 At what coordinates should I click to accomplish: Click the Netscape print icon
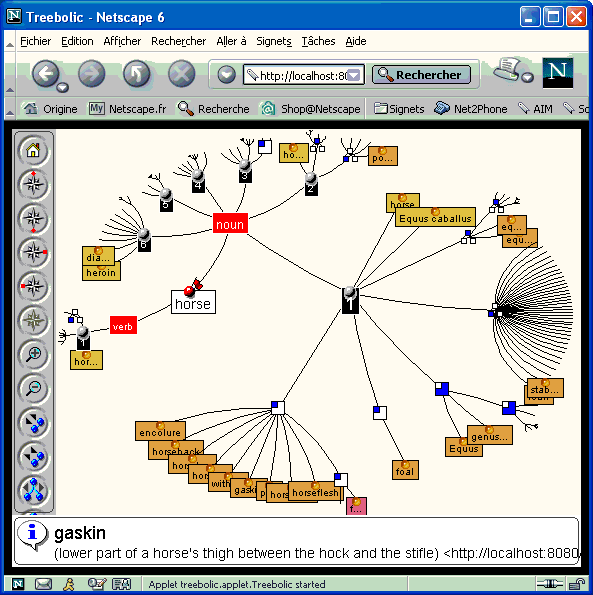(x=508, y=69)
